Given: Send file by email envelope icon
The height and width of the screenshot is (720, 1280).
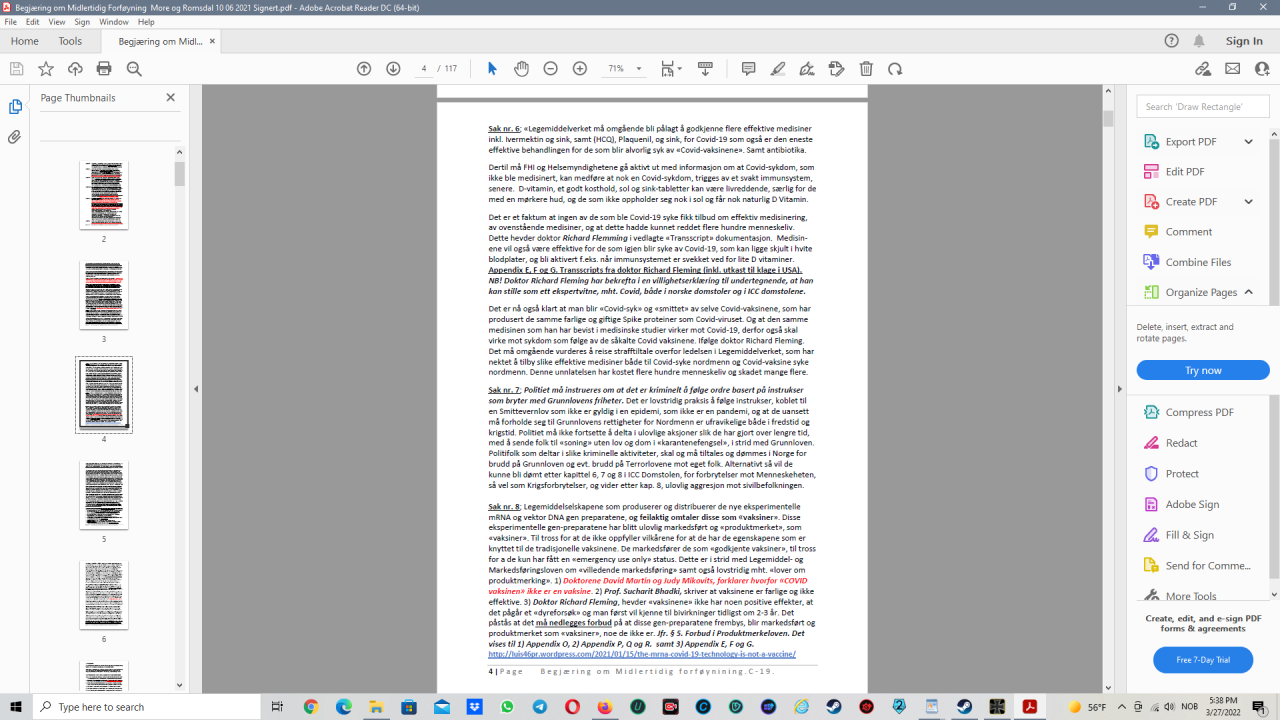Looking at the screenshot, I should click(x=1233, y=69).
